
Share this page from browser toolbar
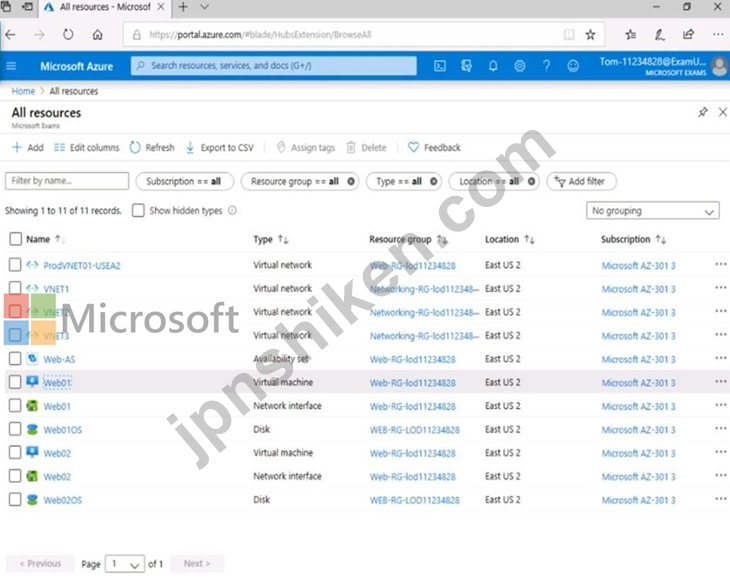(x=689, y=34)
